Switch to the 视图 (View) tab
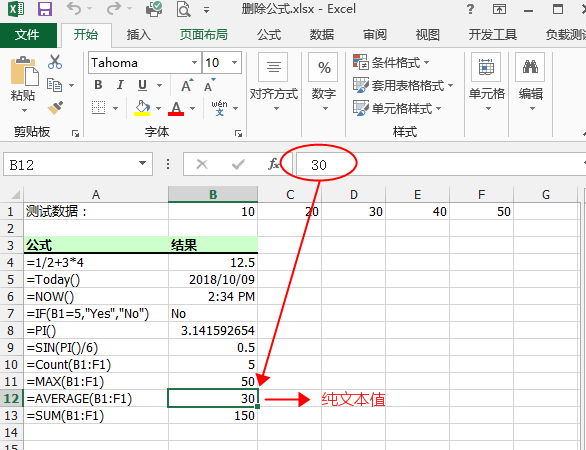The height and width of the screenshot is (450, 586). [x=428, y=35]
